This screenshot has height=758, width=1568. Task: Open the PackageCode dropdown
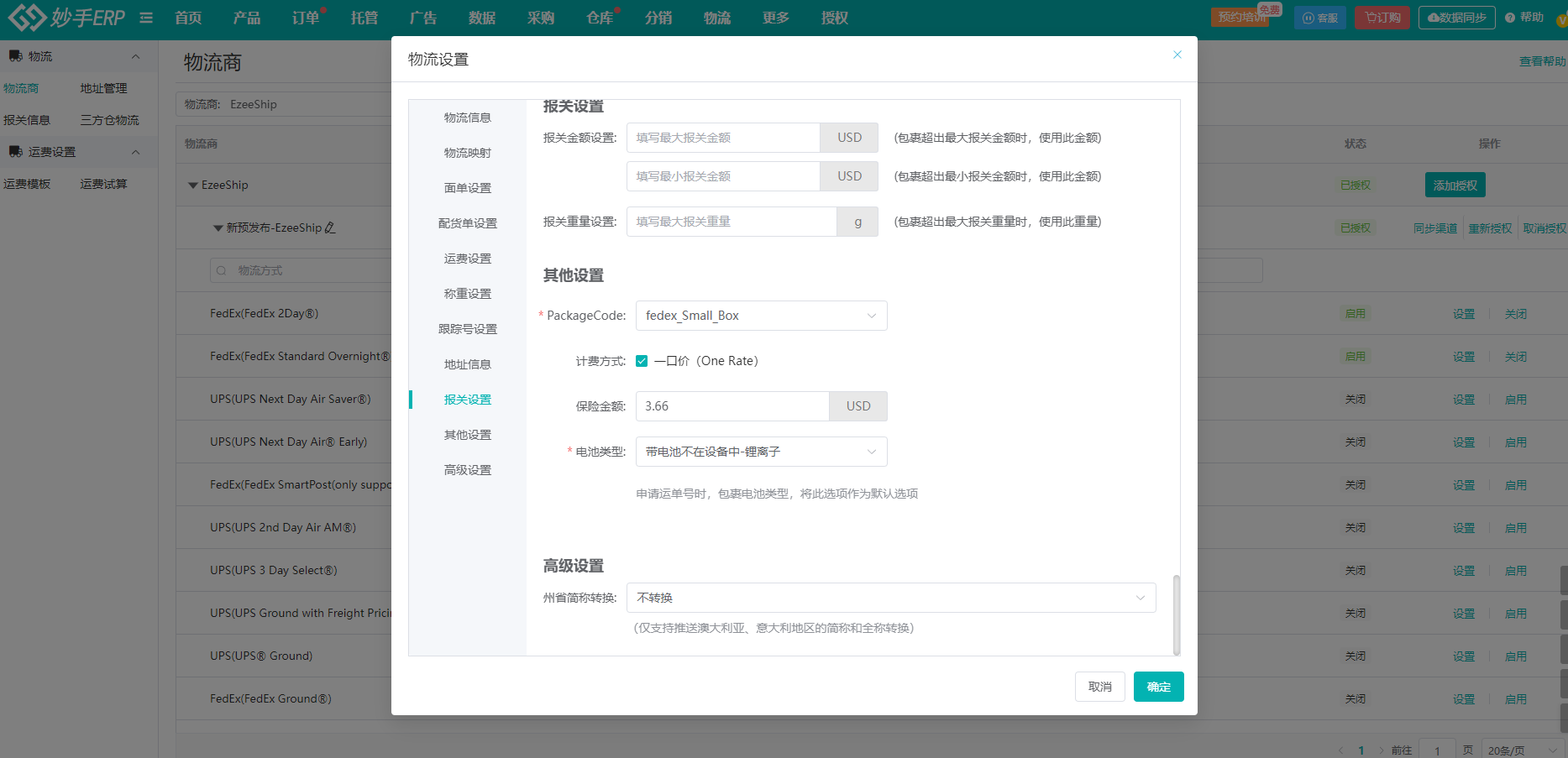(761, 316)
